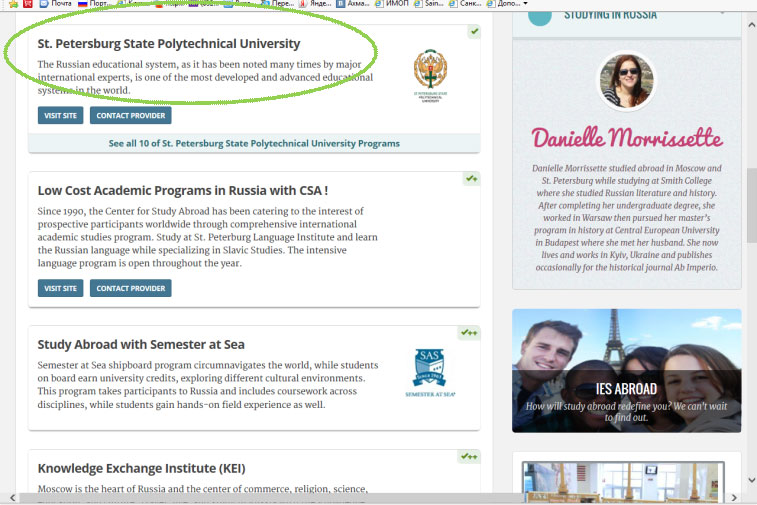Click vertical scrollbar down arrow
This screenshot has height=505, width=757.
[x=752, y=480]
